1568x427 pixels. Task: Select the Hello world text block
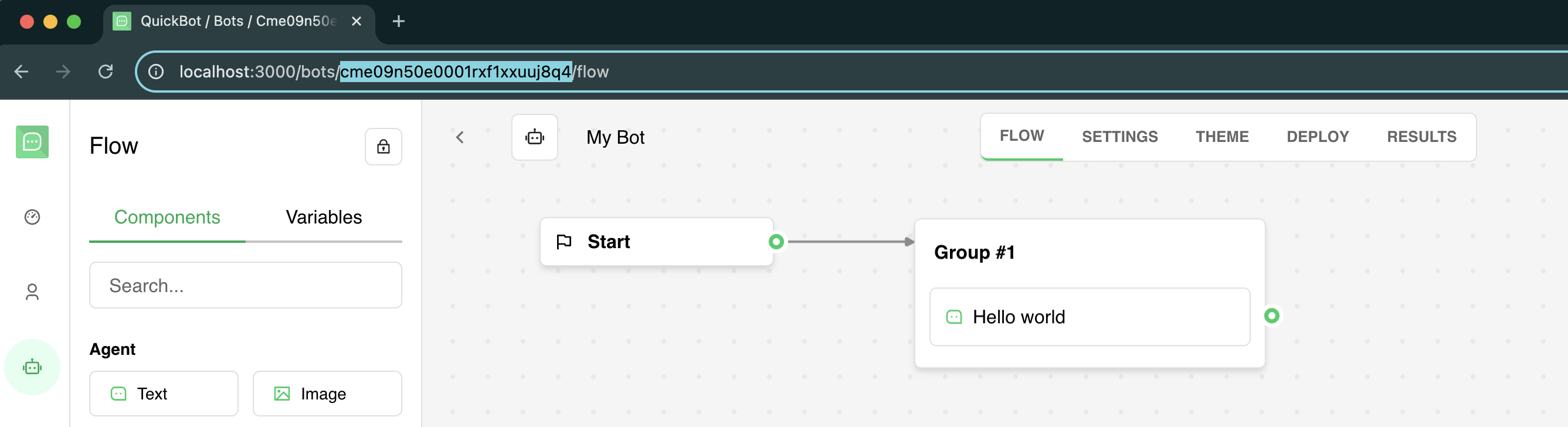coord(1089,317)
